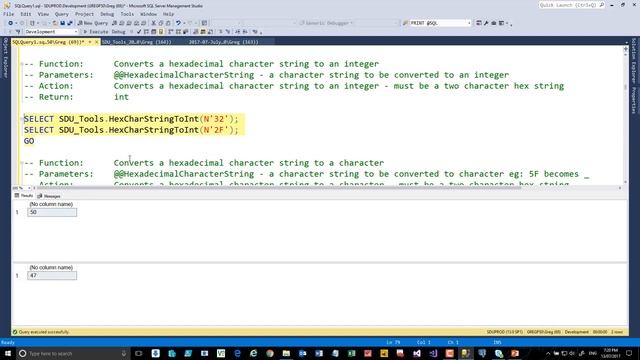Screen dimensions: 640x360
Task: Collapse the SELECT HexCharStringToInt block
Action: (21, 119)
